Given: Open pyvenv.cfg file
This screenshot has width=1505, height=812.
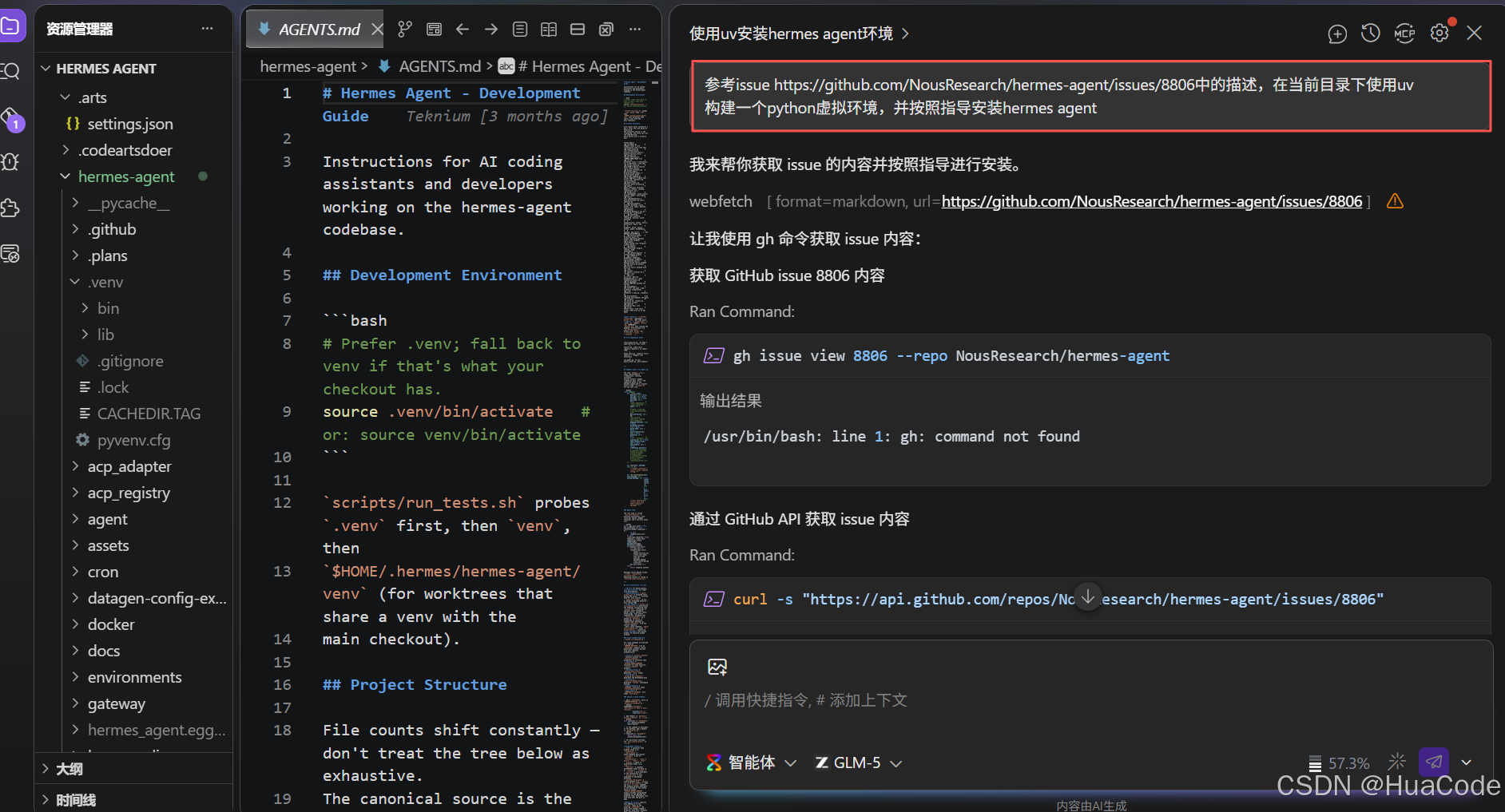Looking at the screenshot, I should click(133, 440).
